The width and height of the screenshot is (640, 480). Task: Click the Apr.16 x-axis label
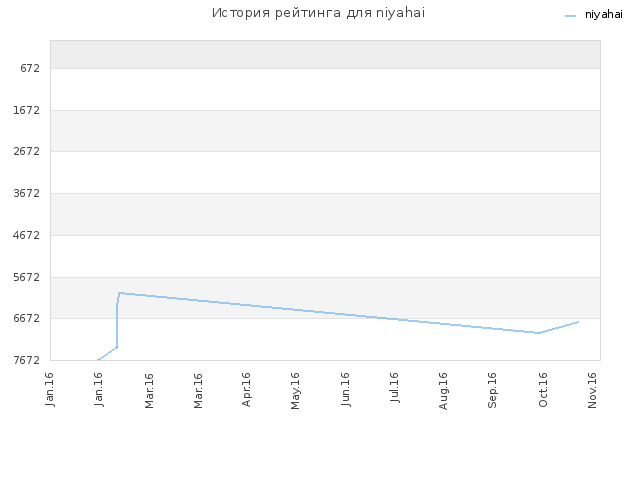pyautogui.click(x=246, y=389)
